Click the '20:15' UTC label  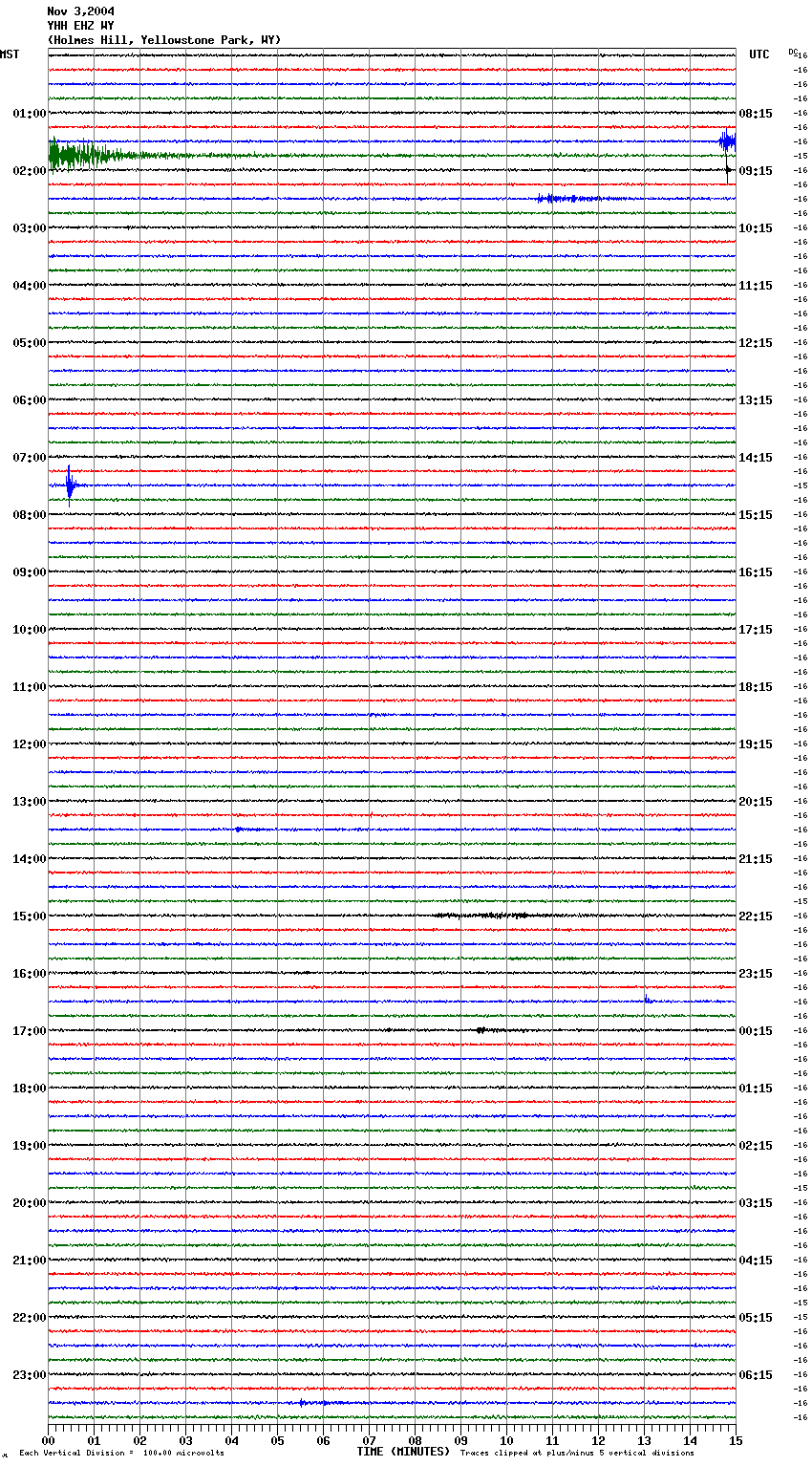[x=756, y=802]
